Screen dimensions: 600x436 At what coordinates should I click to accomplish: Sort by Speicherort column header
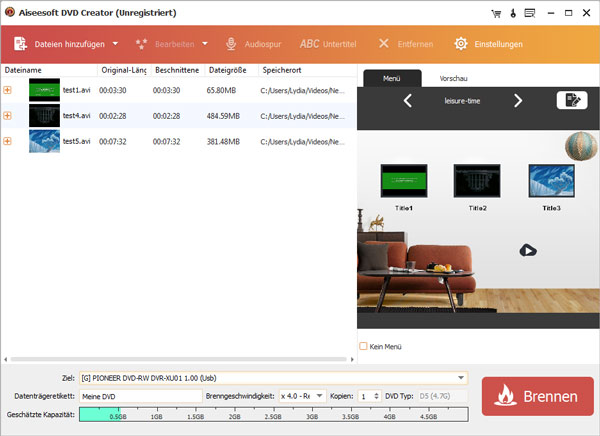pos(307,70)
